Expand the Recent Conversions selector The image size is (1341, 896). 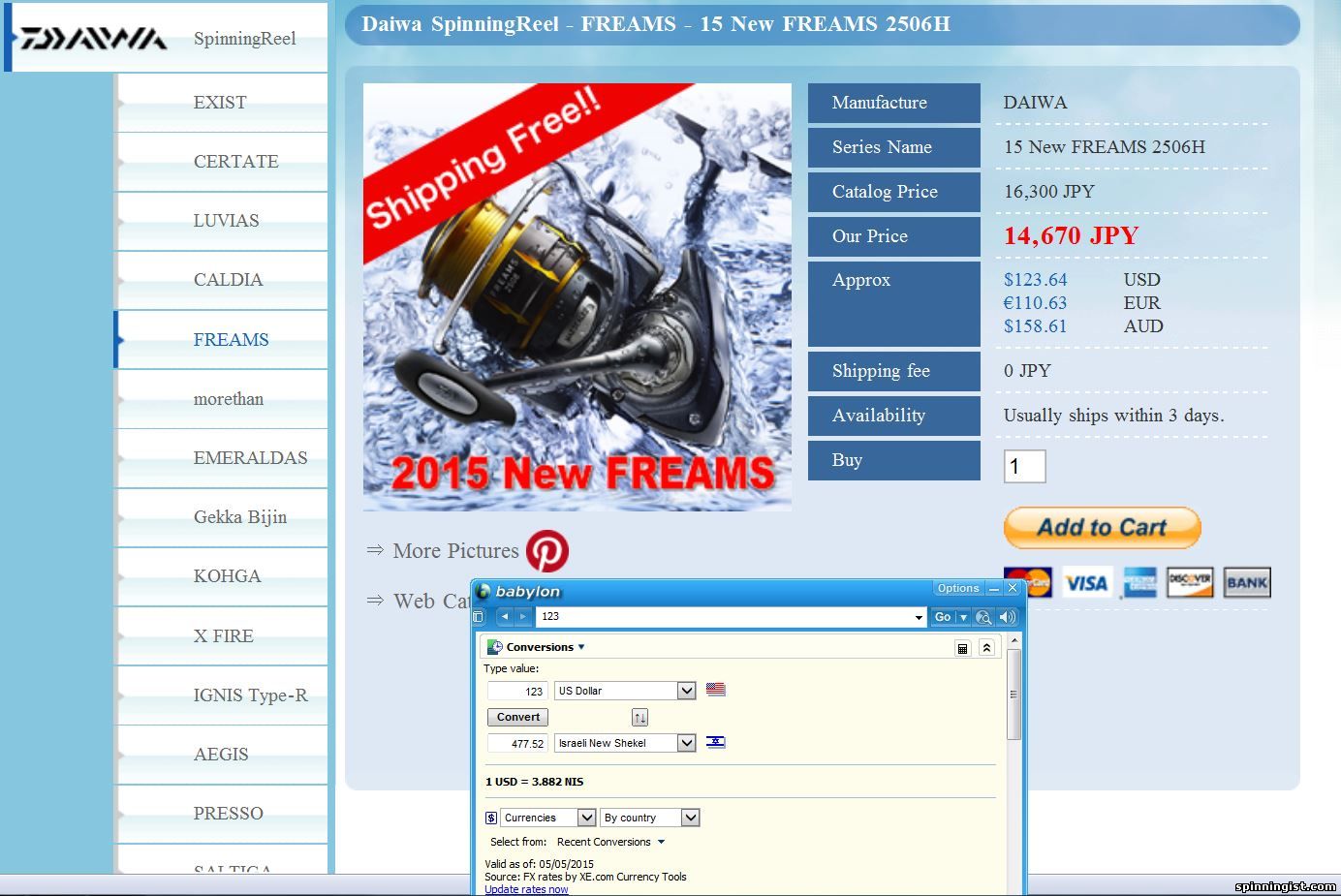point(610,842)
